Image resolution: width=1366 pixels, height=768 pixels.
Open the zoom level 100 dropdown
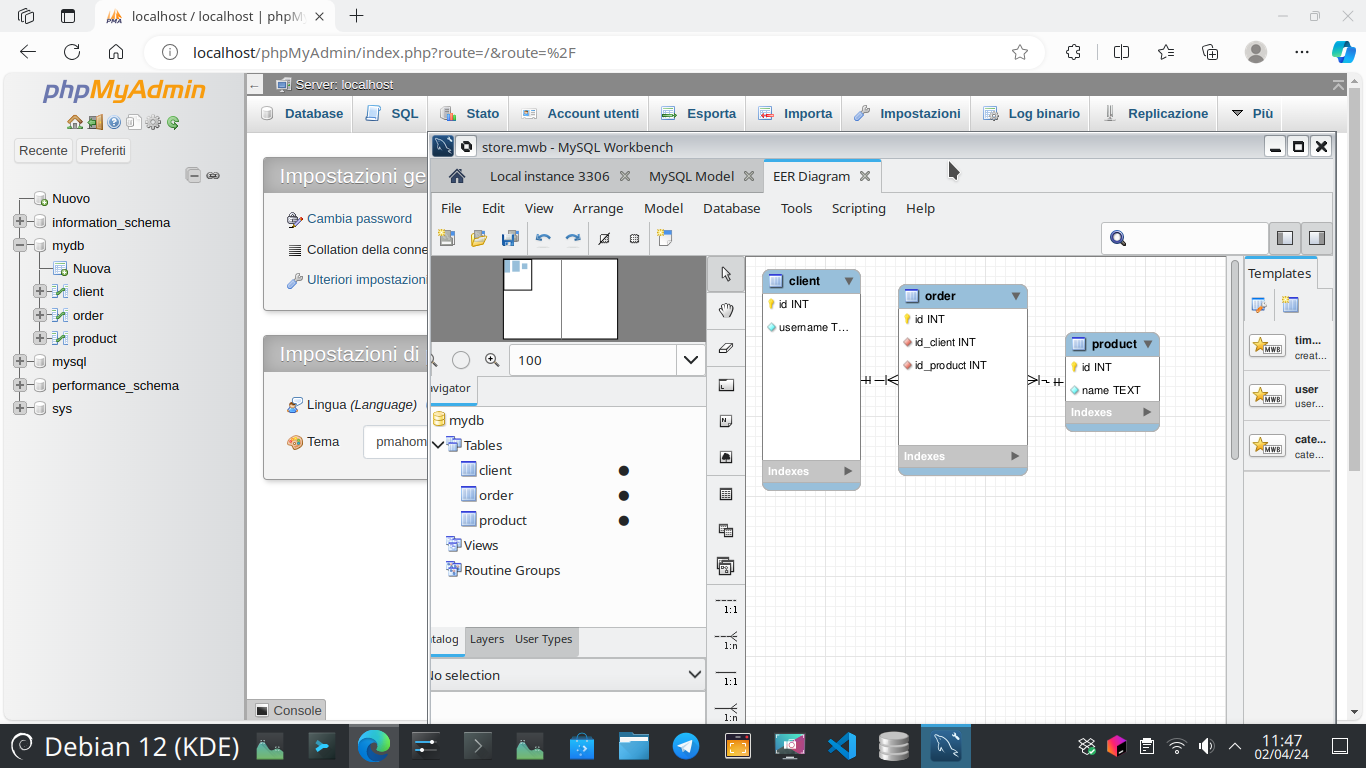(690, 360)
